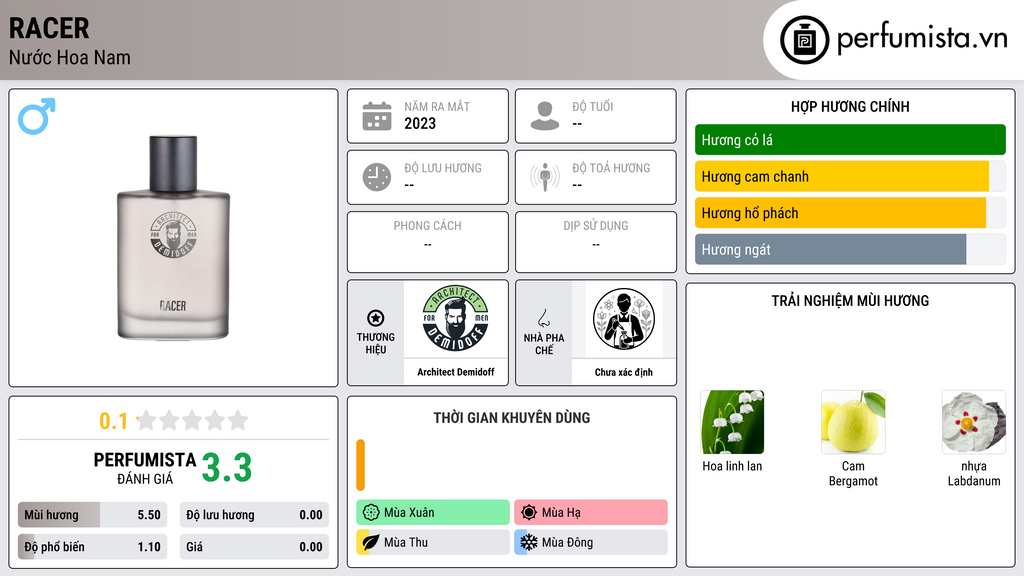Click the nose icon above Nhà pha chế
The image size is (1024, 576).
(543, 318)
